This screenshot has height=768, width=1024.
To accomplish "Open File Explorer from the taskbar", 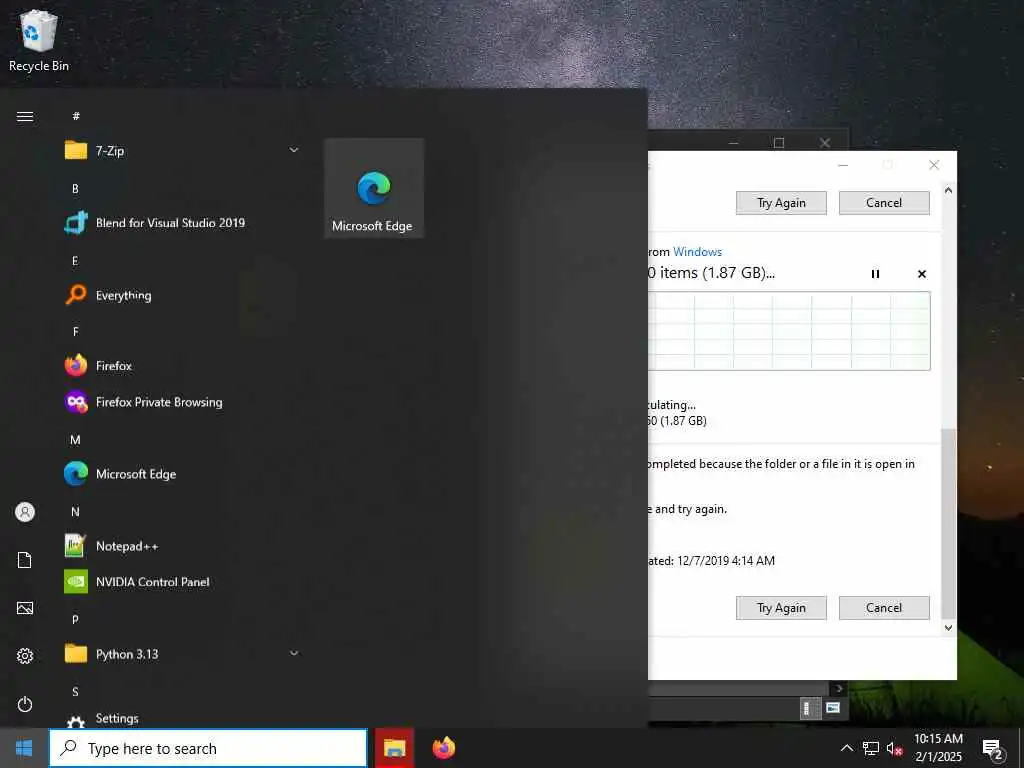I will click(x=394, y=748).
